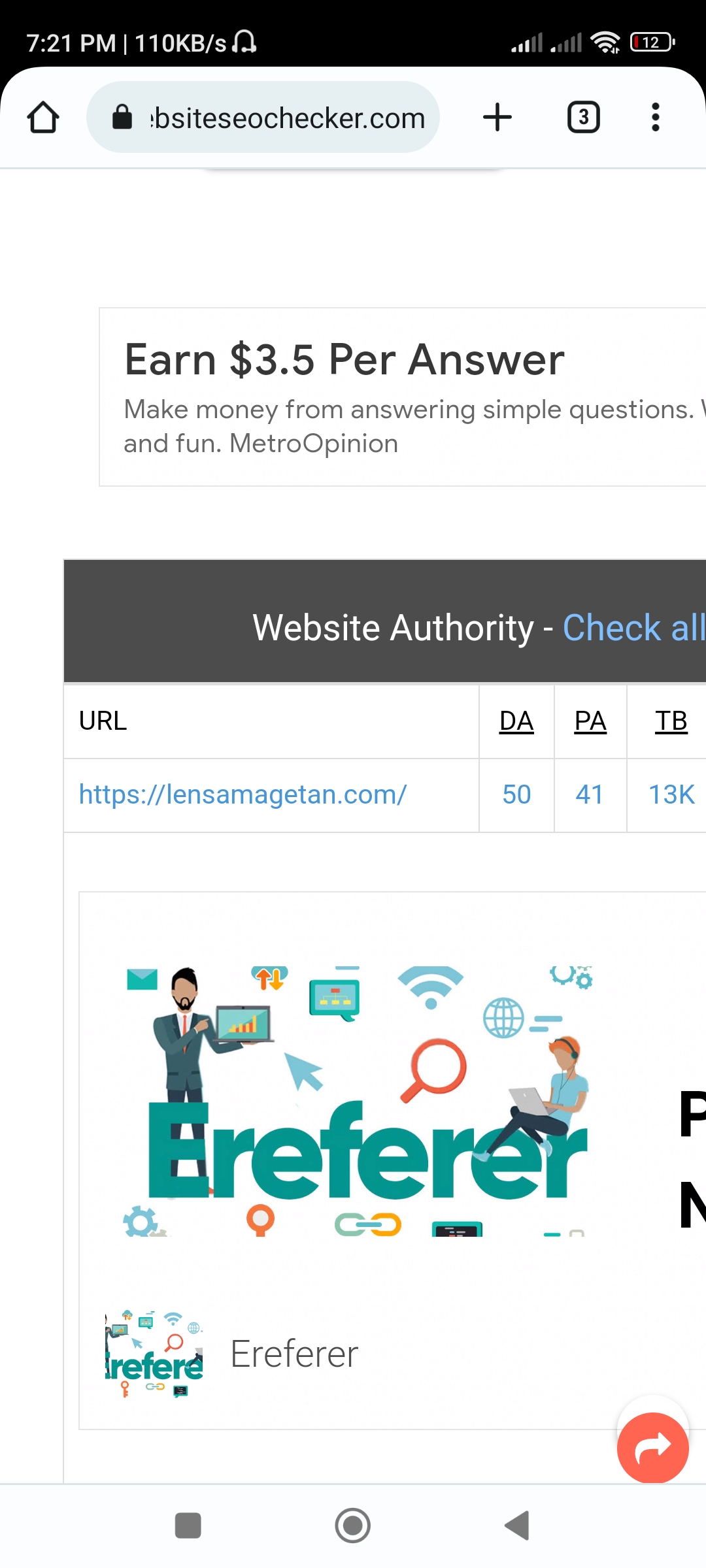Click the red share floating button
Viewport: 706px width, 1568px height.
coord(653,1448)
